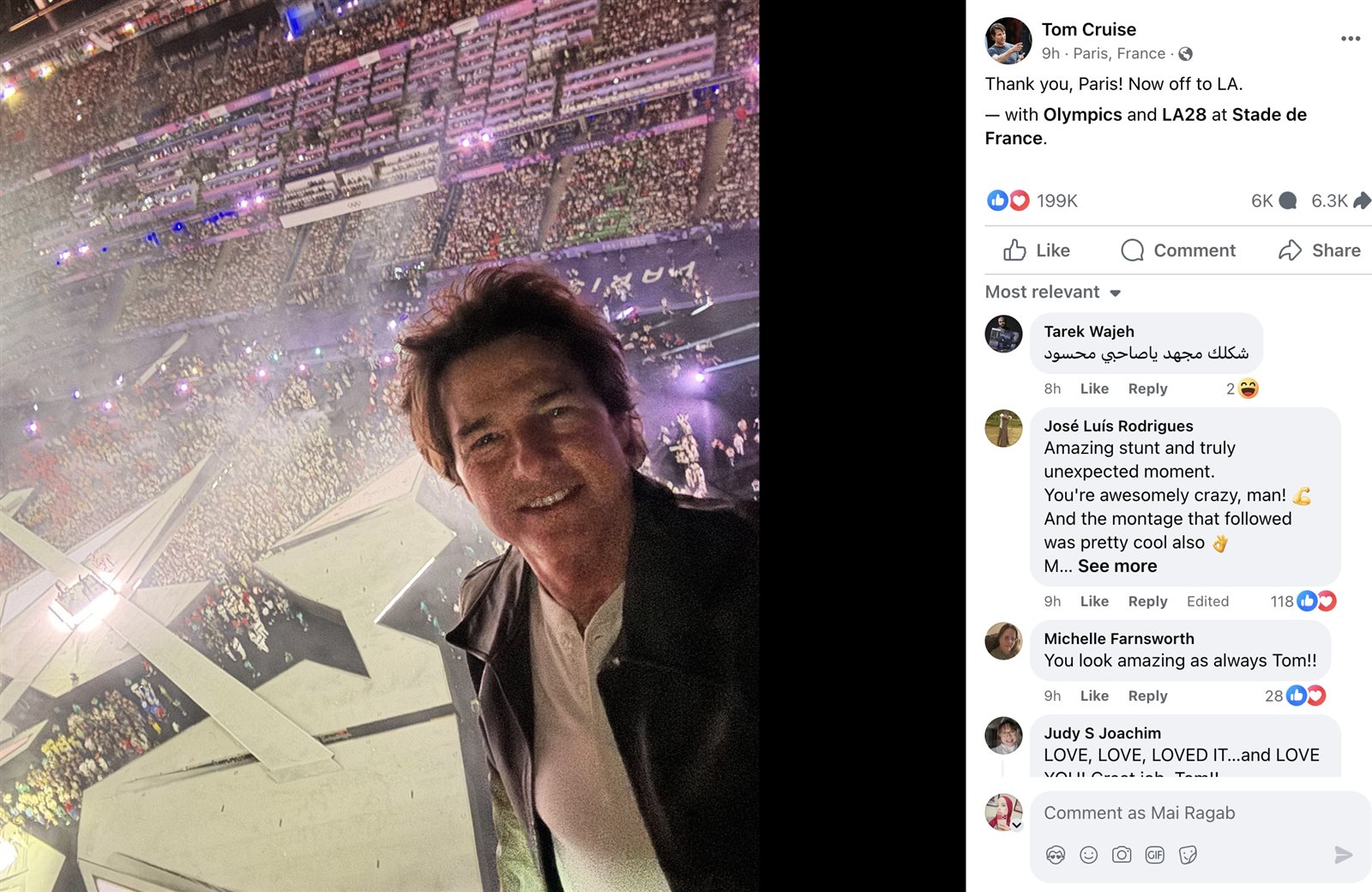Open the post options three-dot menu
This screenshot has width=1372, height=892.
click(1350, 39)
